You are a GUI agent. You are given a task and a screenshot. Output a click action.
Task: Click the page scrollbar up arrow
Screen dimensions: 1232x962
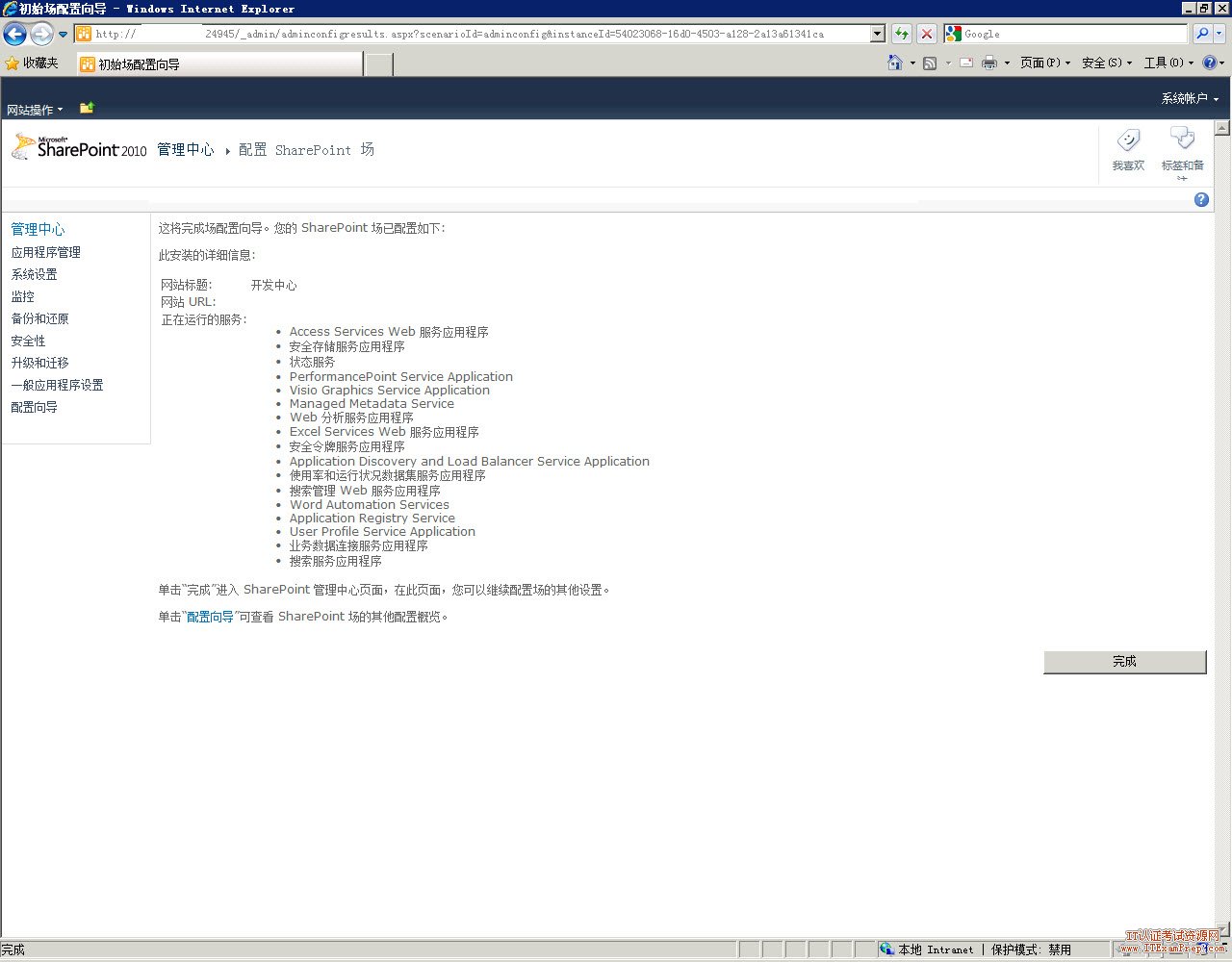click(1222, 128)
